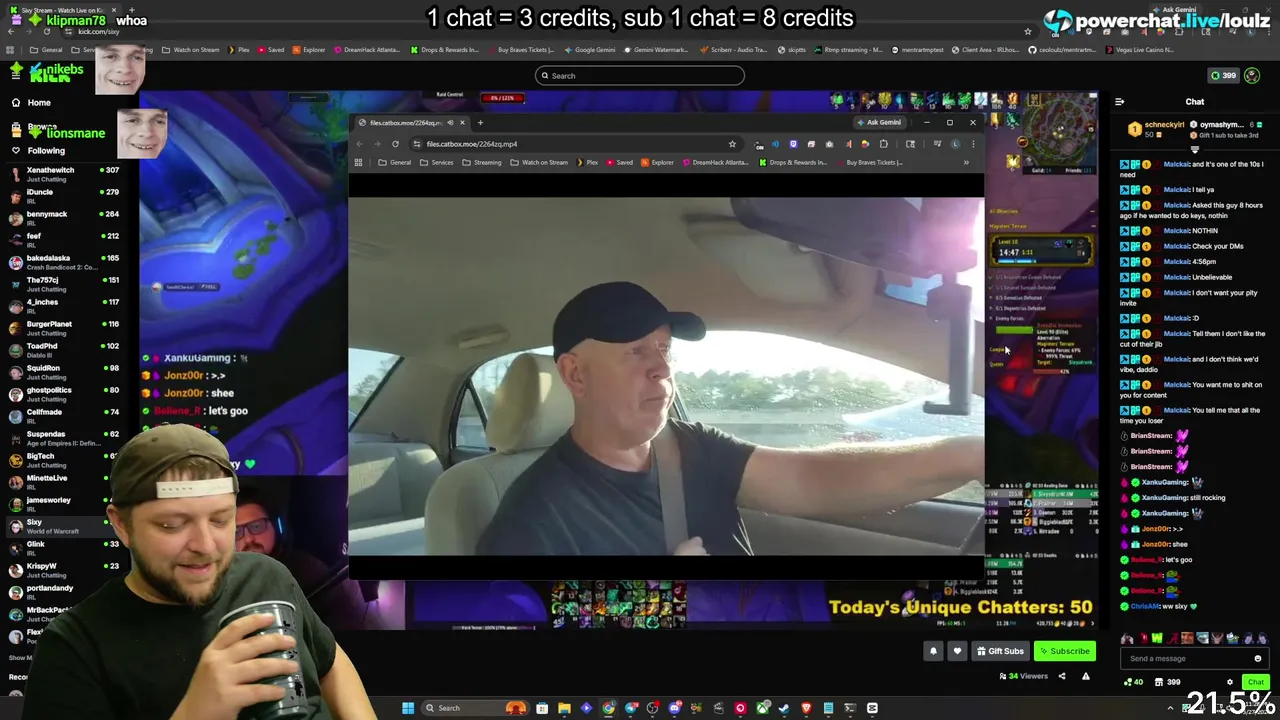Open the share icon next to Viewers

pos(1062,676)
